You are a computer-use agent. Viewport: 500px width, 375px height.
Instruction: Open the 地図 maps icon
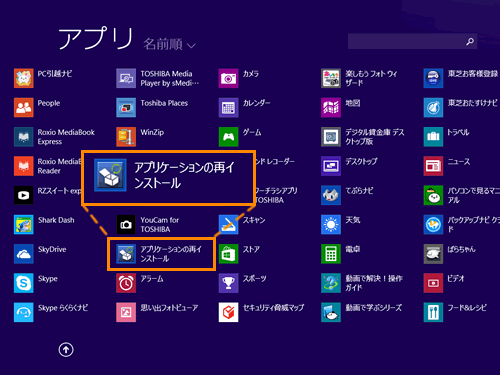click(x=331, y=107)
